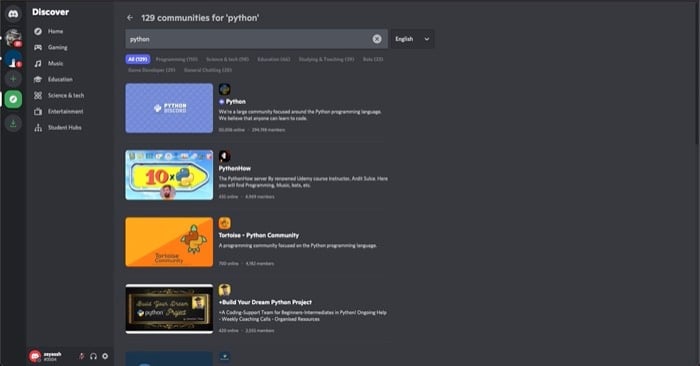Viewport: 700px width, 366px height.
Task: Clear the python search with X icon
Action: tap(377, 39)
